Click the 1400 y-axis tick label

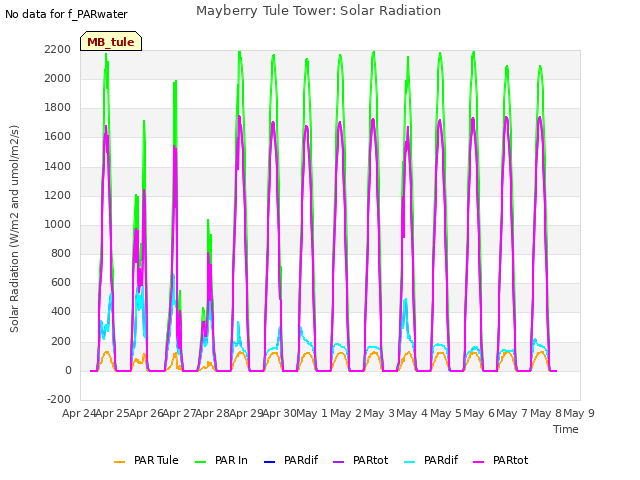pyautogui.click(x=58, y=166)
